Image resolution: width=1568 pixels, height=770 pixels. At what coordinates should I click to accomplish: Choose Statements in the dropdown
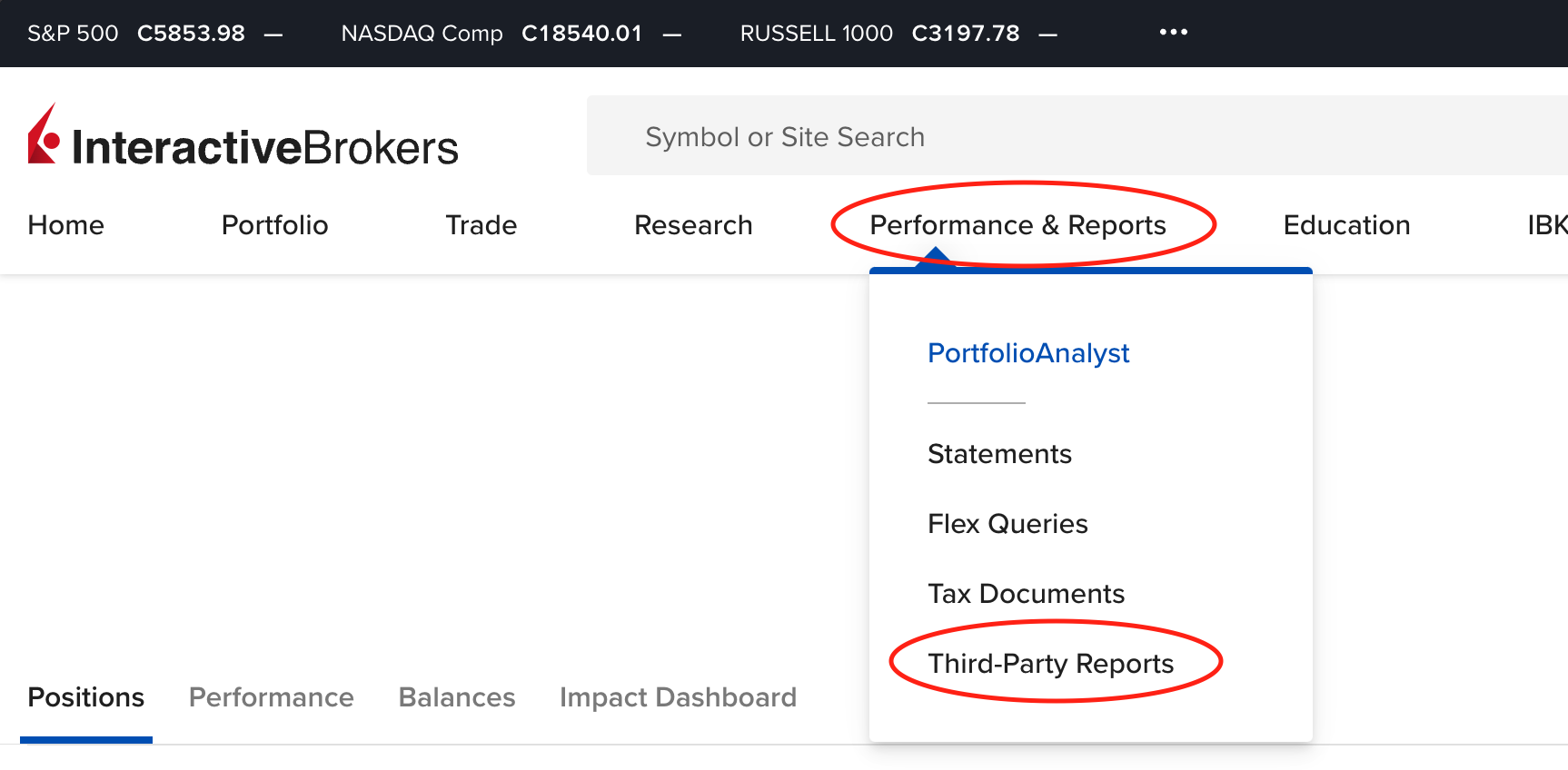click(x=999, y=454)
